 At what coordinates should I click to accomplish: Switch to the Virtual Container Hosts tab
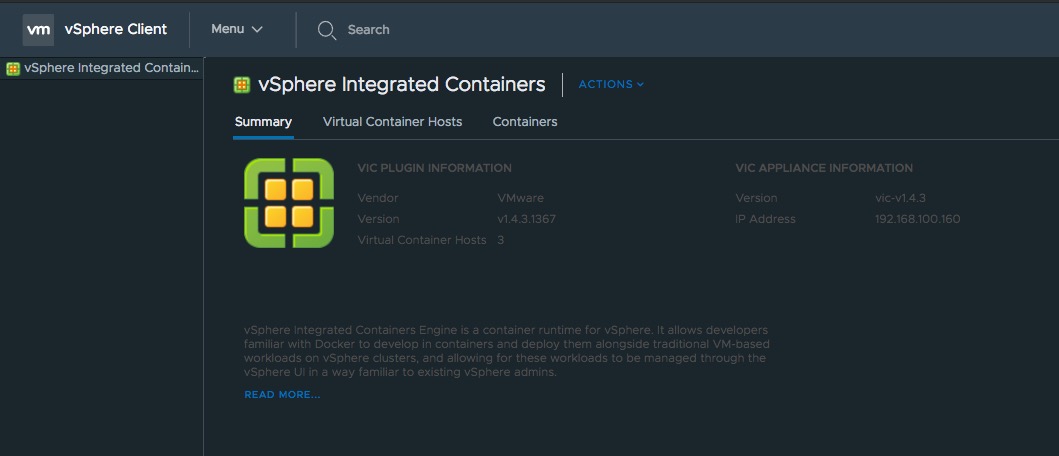point(392,122)
